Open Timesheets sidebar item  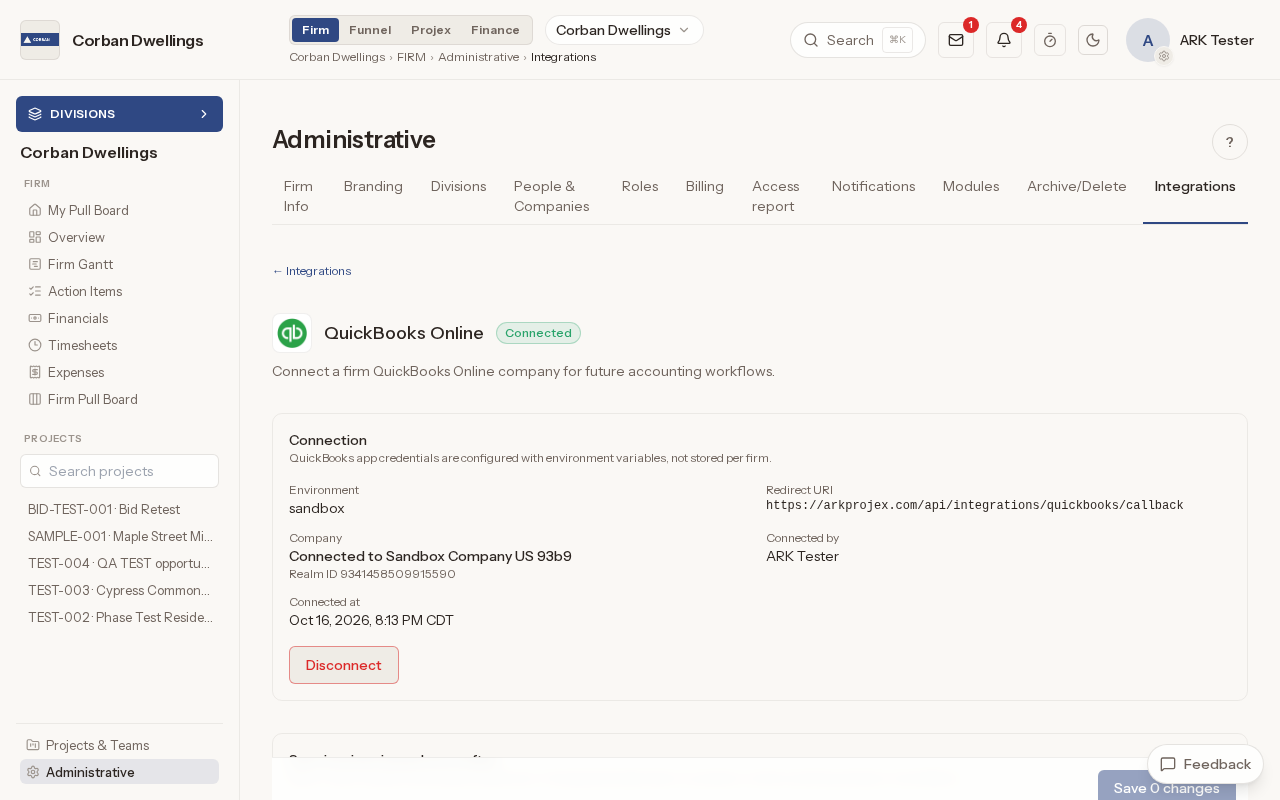tap(119, 345)
